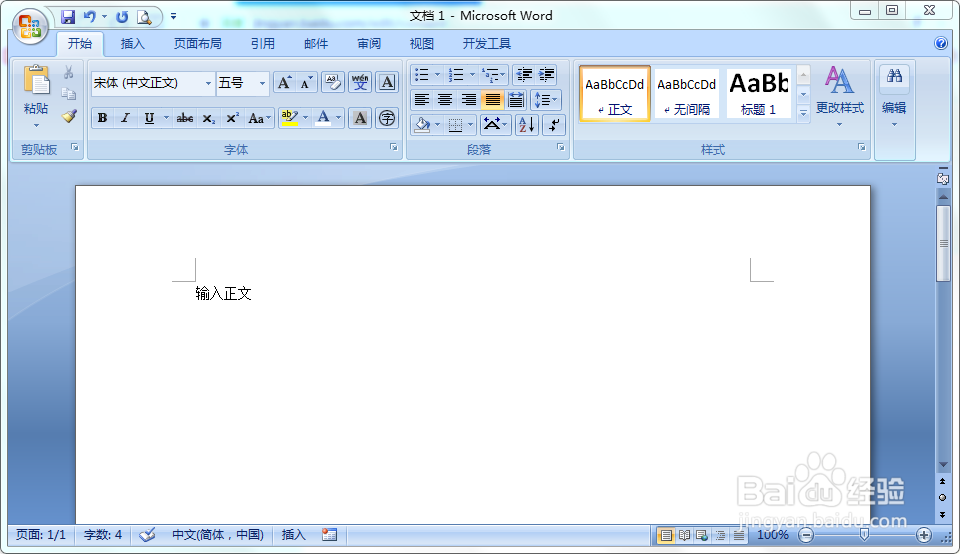Click macro record icon in status bar
Image resolution: width=960 pixels, height=554 pixels.
click(x=329, y=535)
